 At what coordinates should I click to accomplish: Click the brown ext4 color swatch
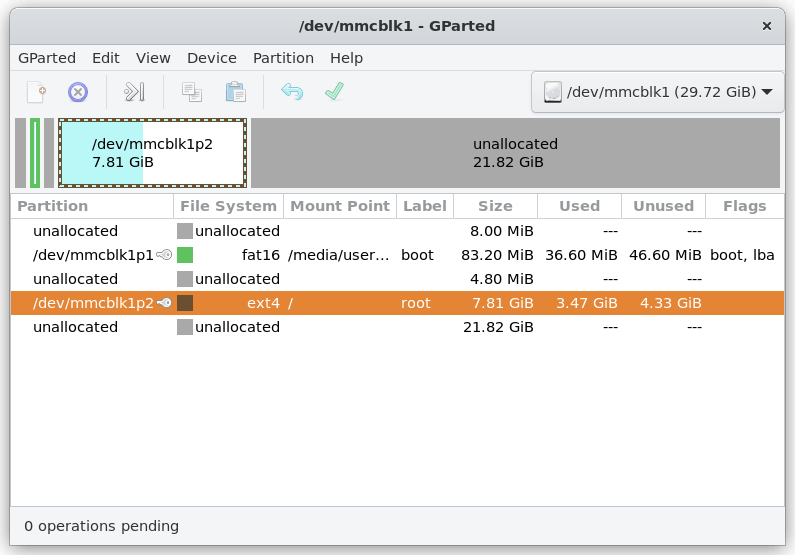[x=185, y=303]
